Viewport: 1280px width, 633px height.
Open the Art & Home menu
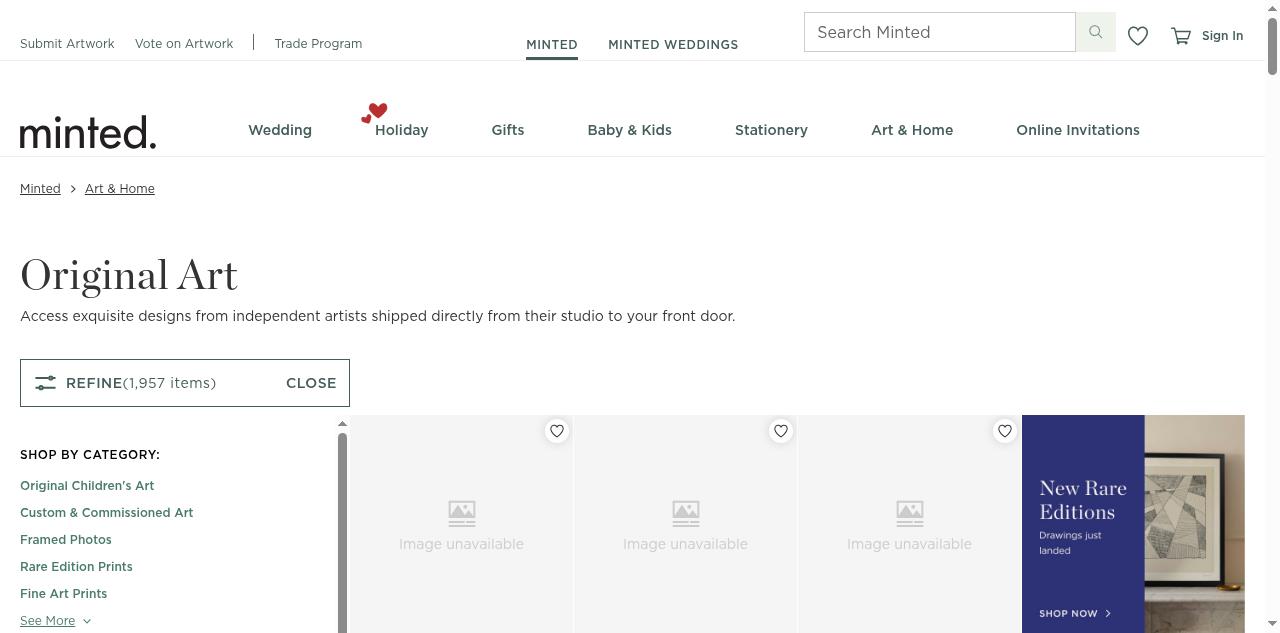(x=912, y=130)
